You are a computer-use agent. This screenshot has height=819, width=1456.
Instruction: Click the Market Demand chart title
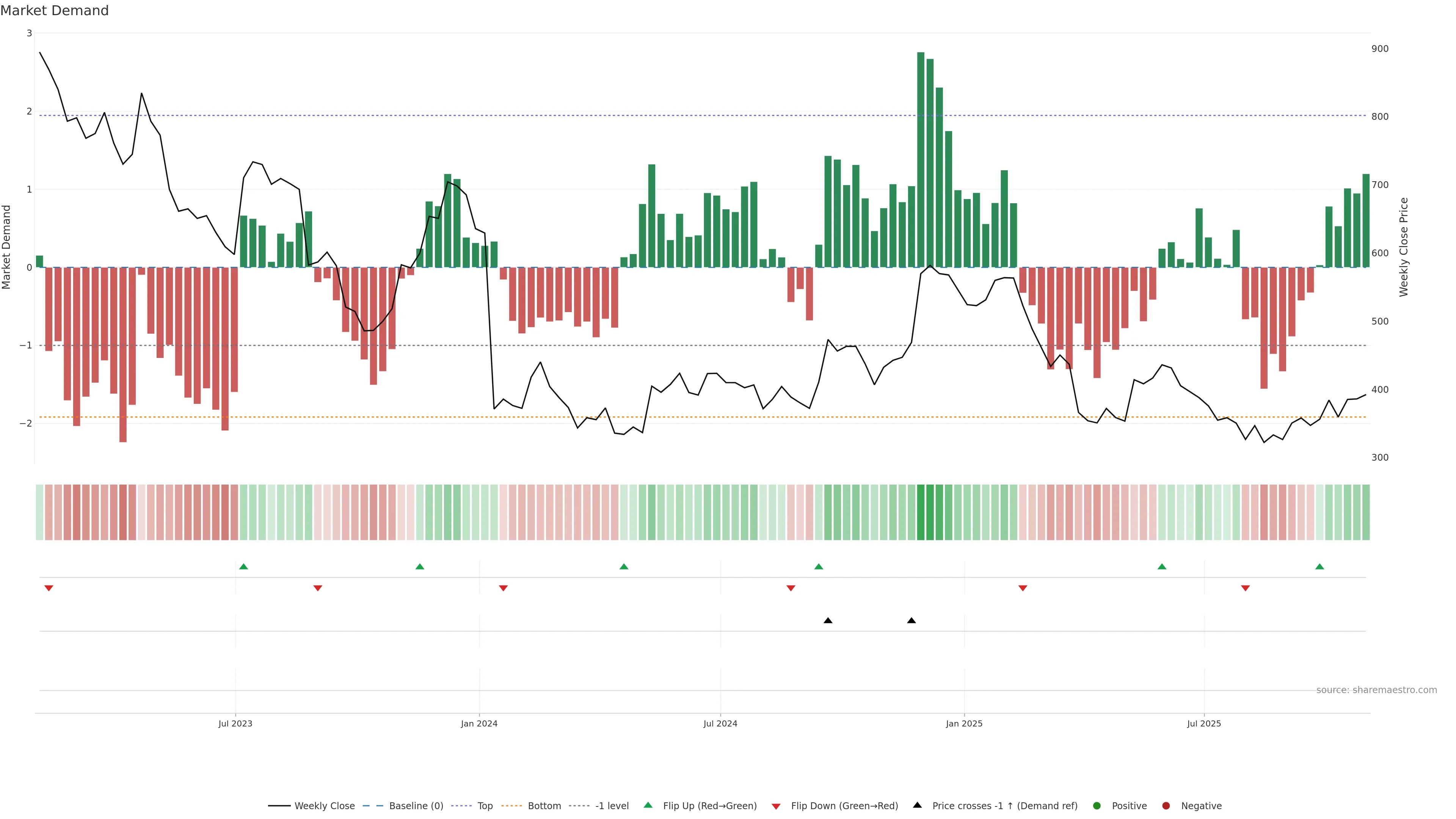[54, 11]
